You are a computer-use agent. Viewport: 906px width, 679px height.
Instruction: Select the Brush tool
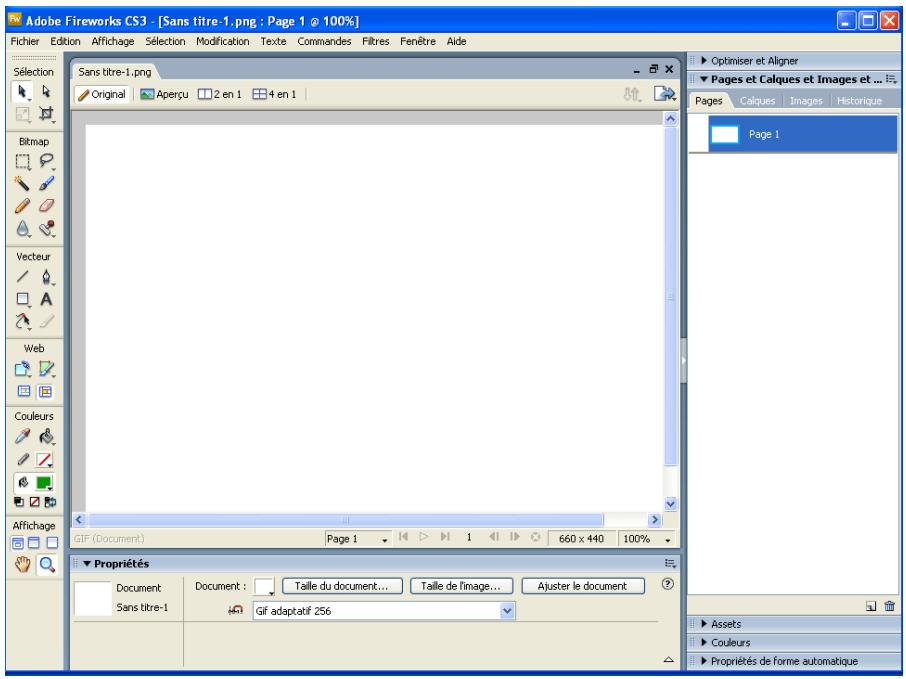point(46,184)
